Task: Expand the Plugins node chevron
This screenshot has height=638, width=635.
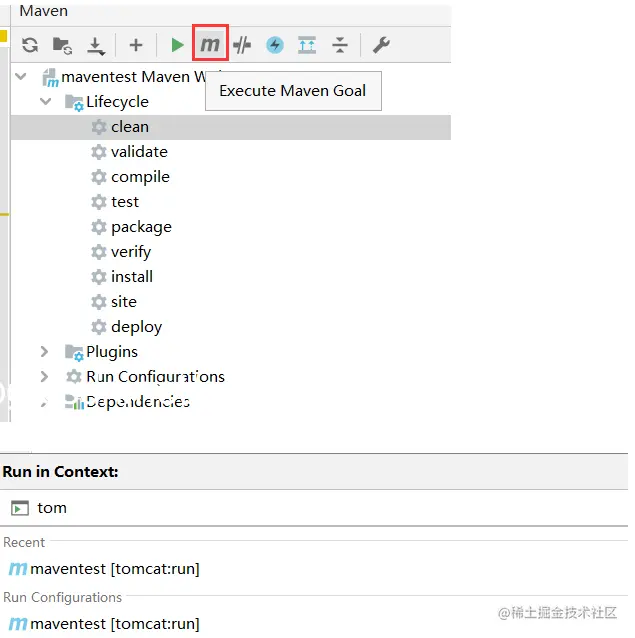Action: (x=44, y=351)
